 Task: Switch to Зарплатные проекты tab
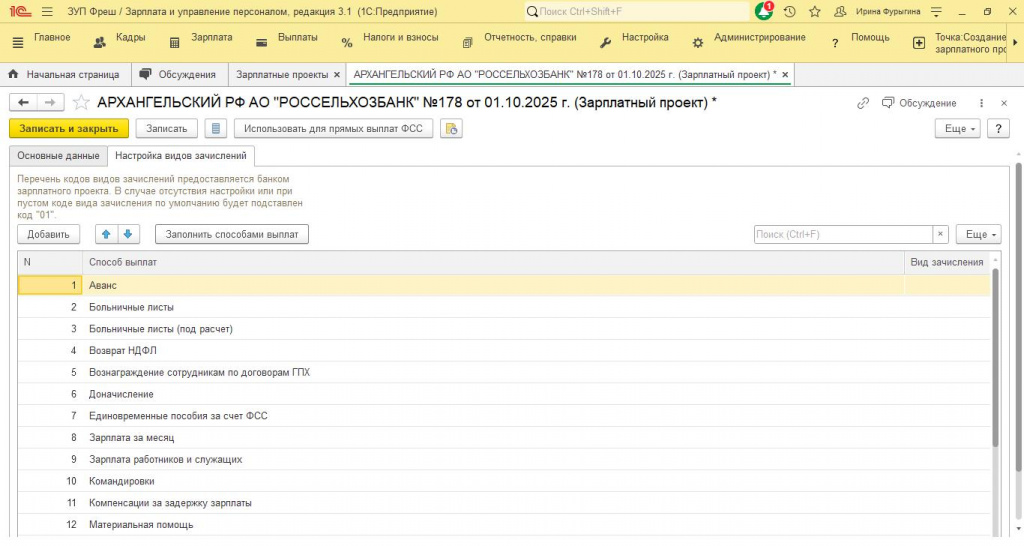point(282,74)
